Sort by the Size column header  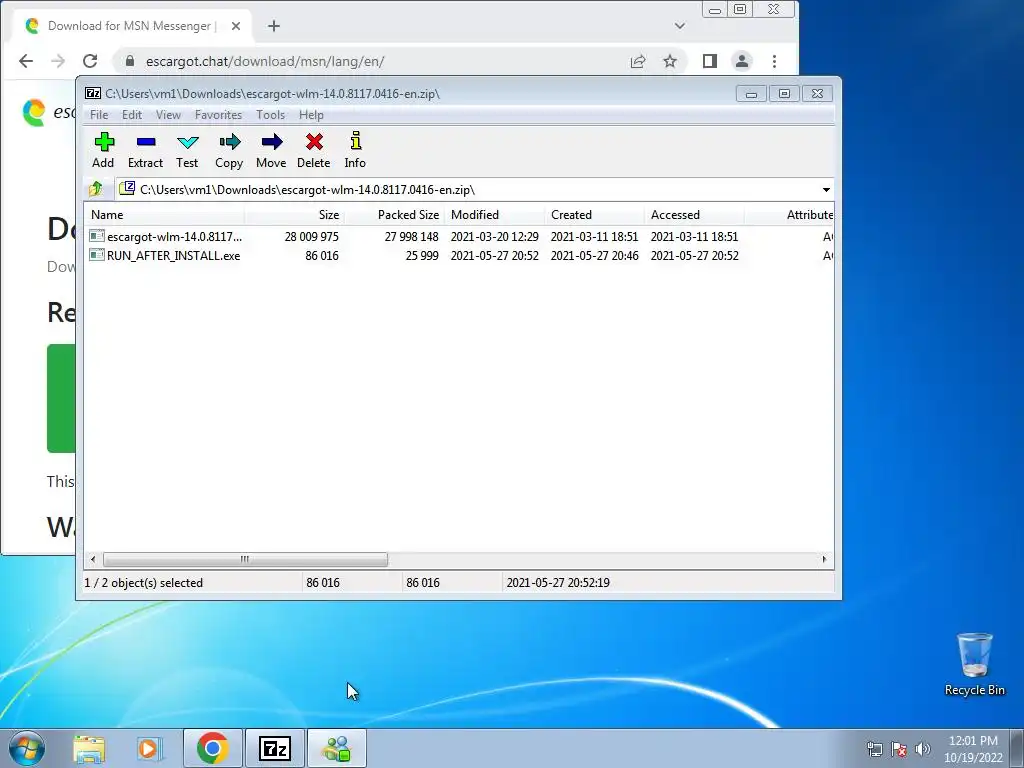click(x=295, y=215)
